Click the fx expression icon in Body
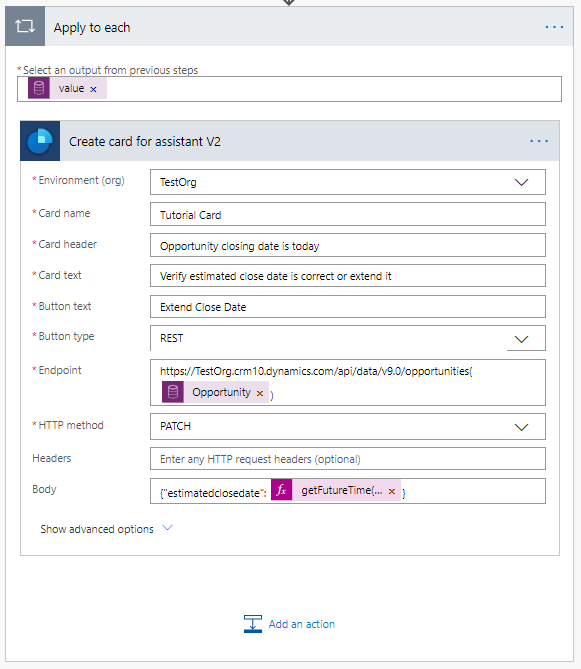 pos(282,490)
